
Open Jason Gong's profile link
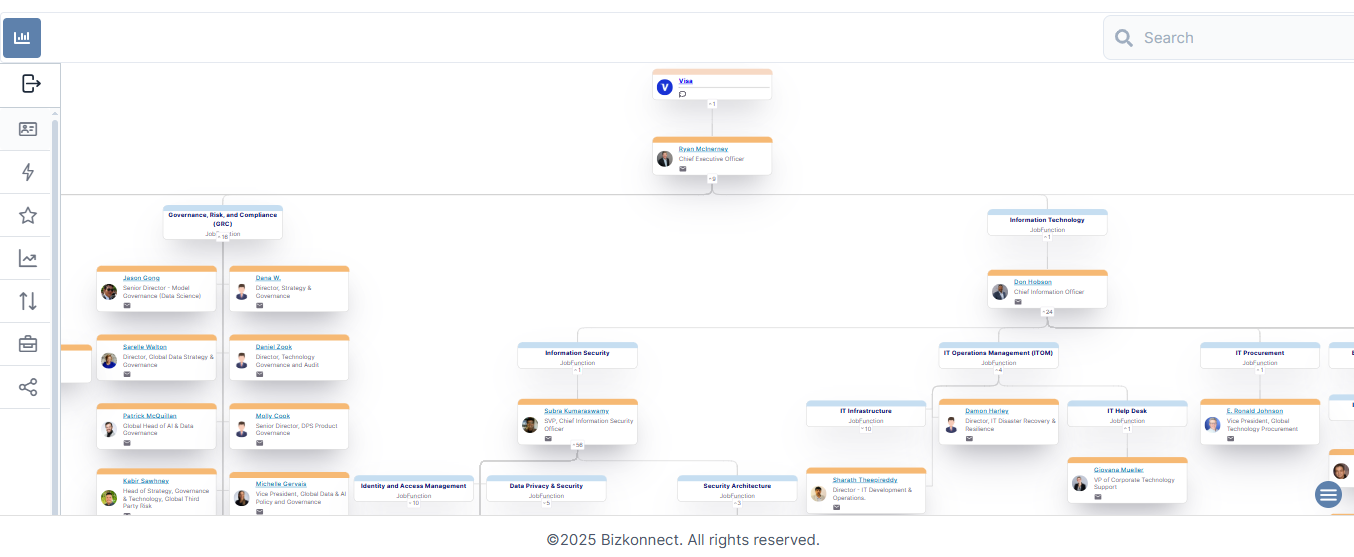(141, 278)
